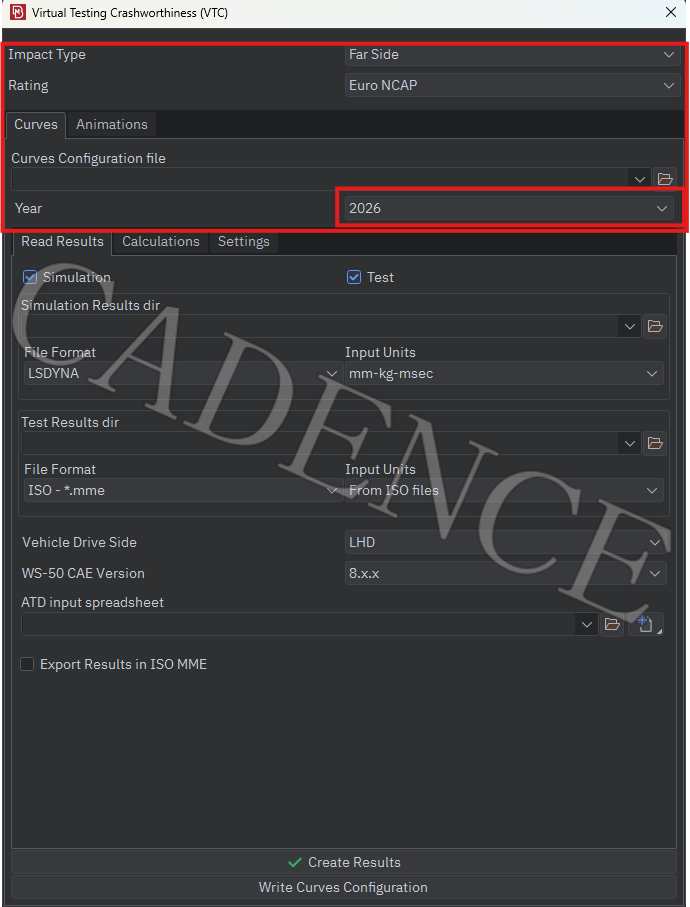
Task: Click Write Curves Configuration button
Action: pos(344,887)
